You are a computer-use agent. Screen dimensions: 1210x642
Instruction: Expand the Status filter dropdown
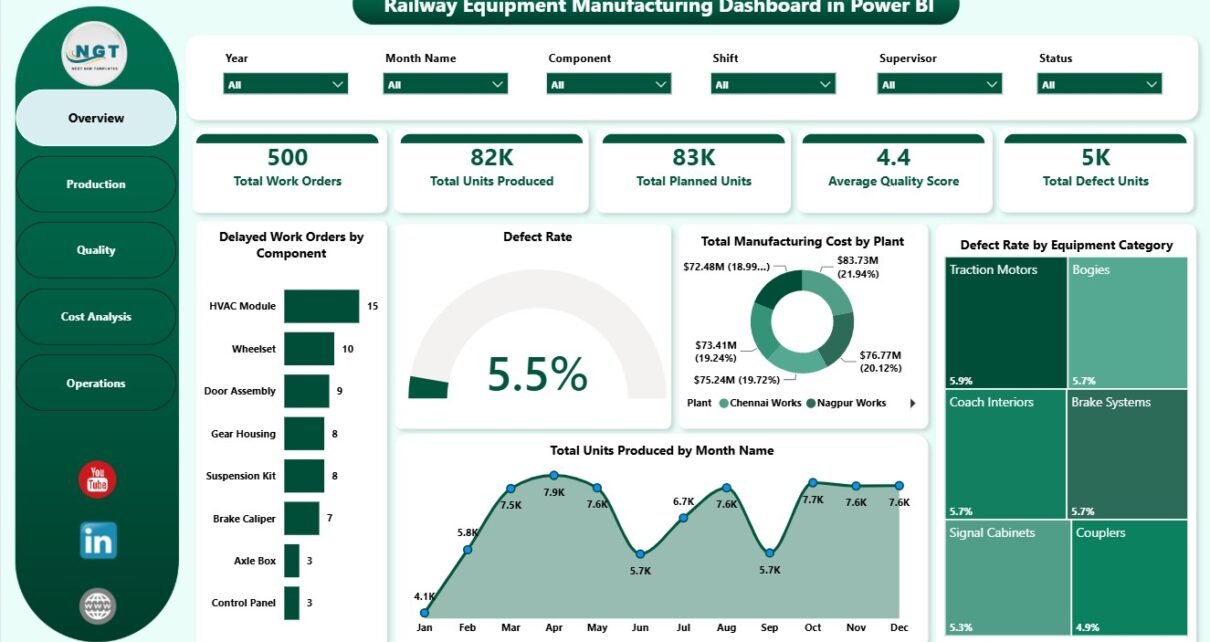[x=1099, y=84]
